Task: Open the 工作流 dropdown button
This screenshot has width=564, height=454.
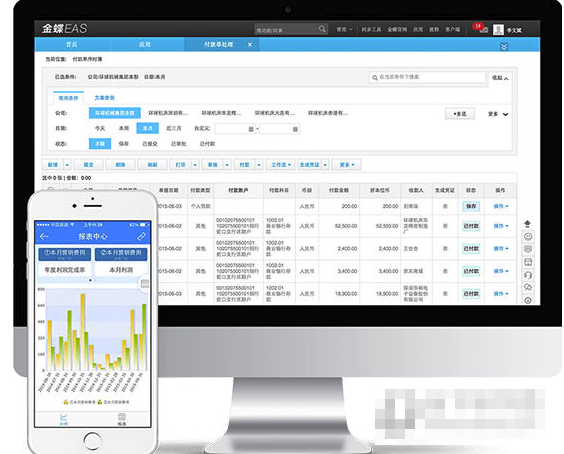Action: (x=281, y=165)
